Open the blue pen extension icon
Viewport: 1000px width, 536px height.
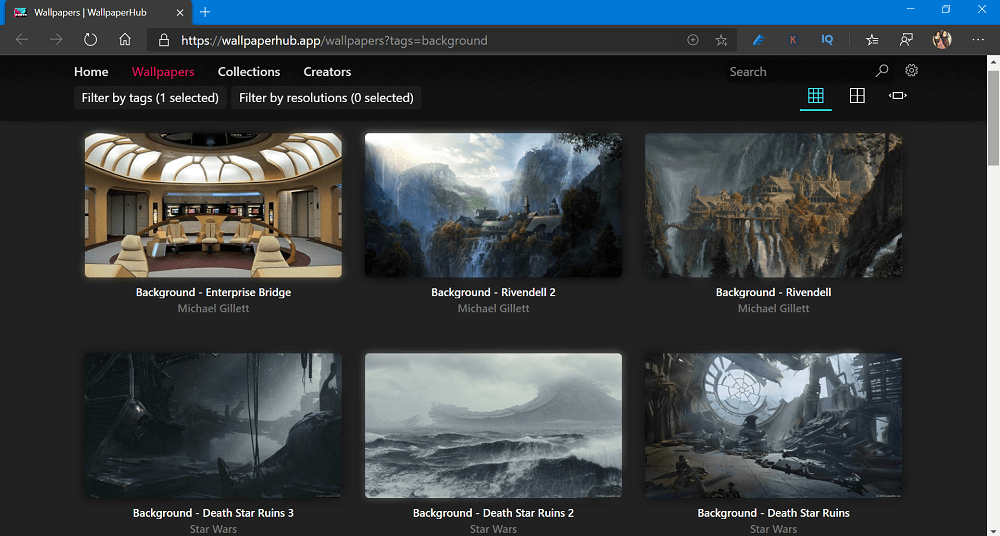click(758, 40)
